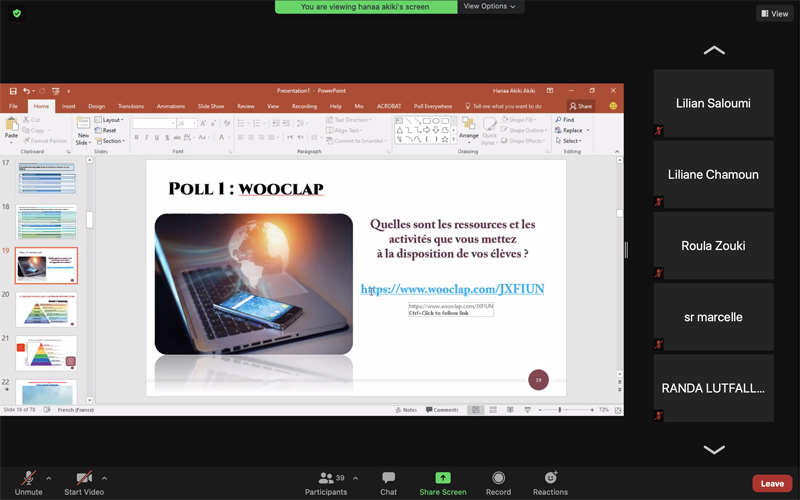This screenshot has height=500, width=800.
Task: Click the Reactions icon in Zoom toolbar
Action: tap(551, 478)
